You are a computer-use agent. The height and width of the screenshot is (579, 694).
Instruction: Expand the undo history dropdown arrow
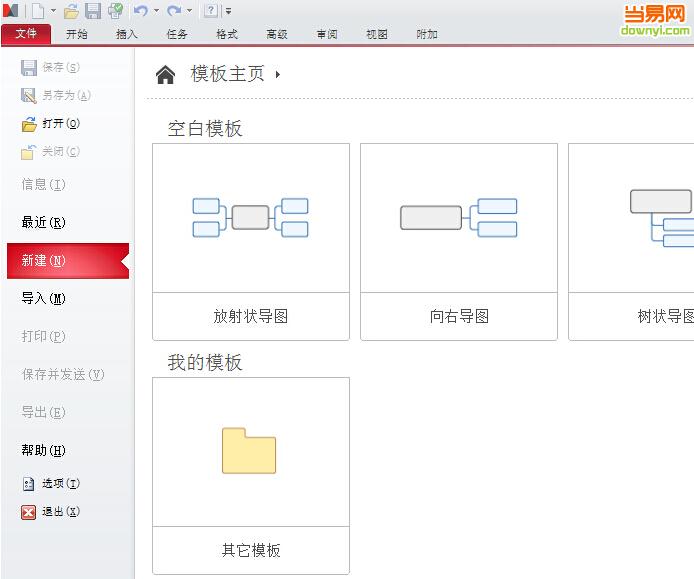tap(156, 11)
